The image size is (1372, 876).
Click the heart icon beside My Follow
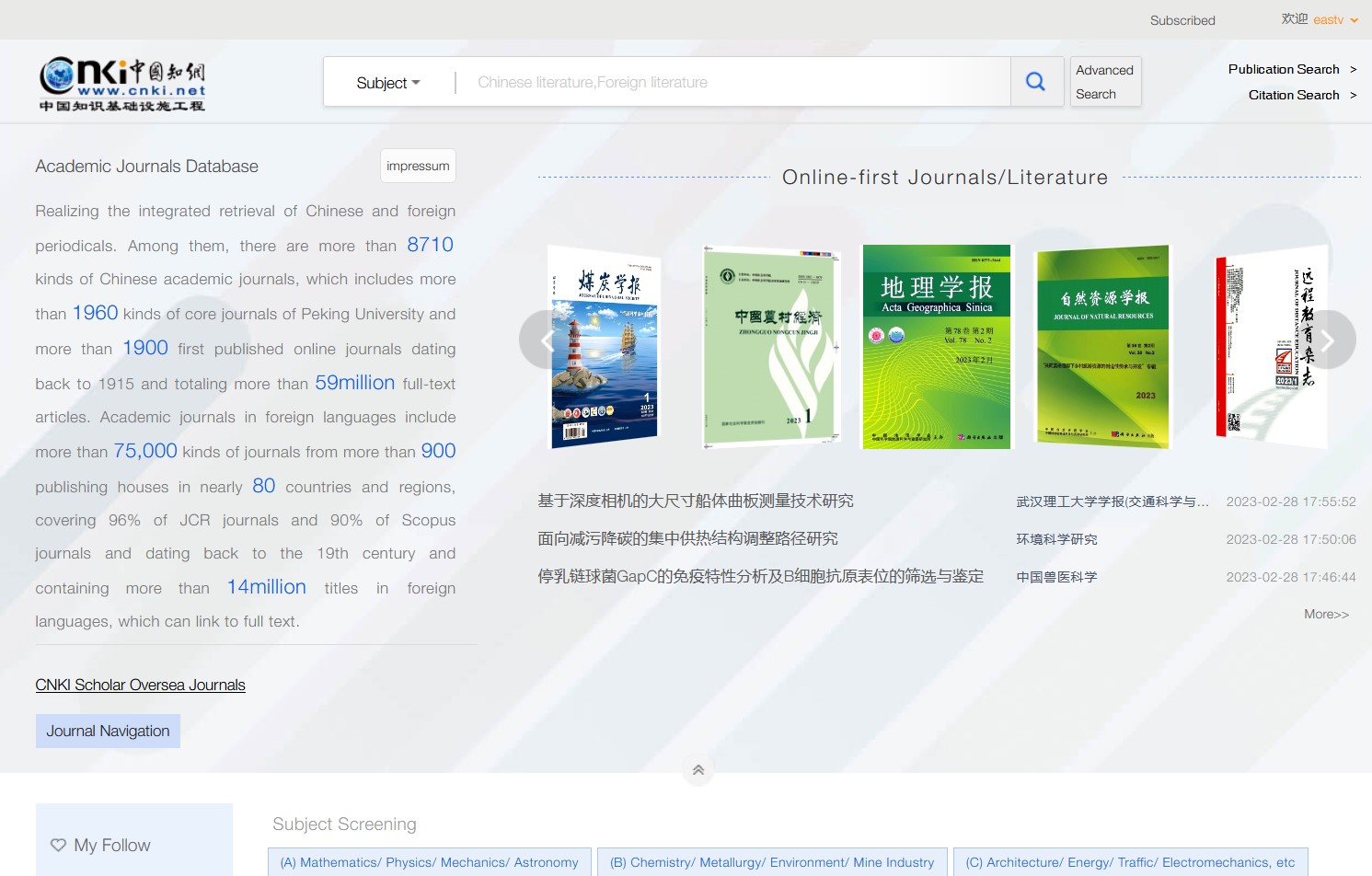(x=58, y=845)
